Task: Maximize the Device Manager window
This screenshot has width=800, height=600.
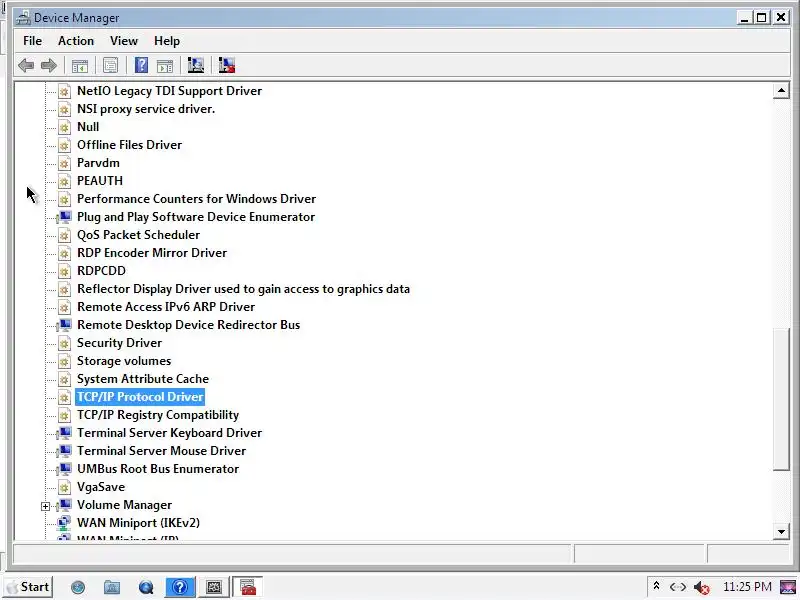Action: click(x=762, y=18)
